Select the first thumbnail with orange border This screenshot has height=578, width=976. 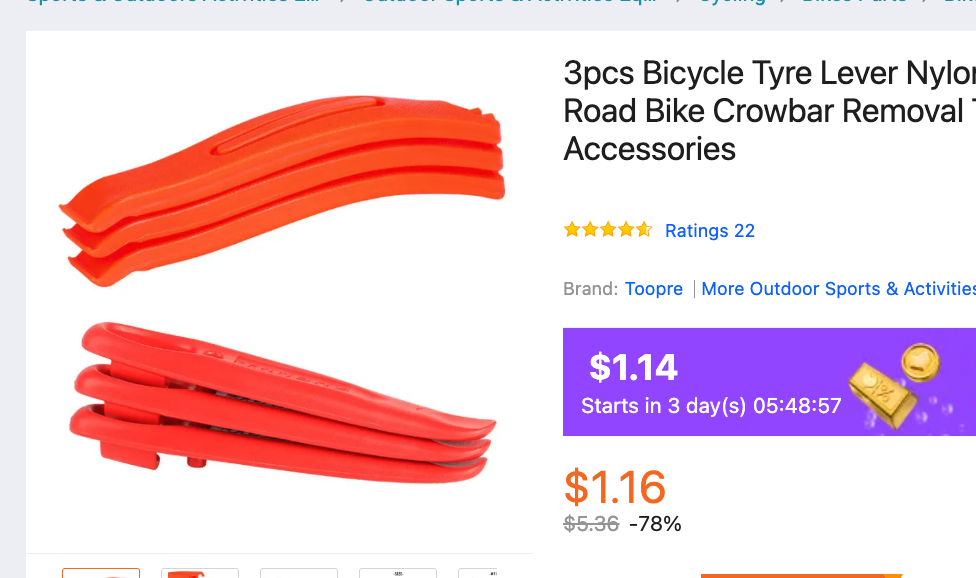(x=101, y=573)
